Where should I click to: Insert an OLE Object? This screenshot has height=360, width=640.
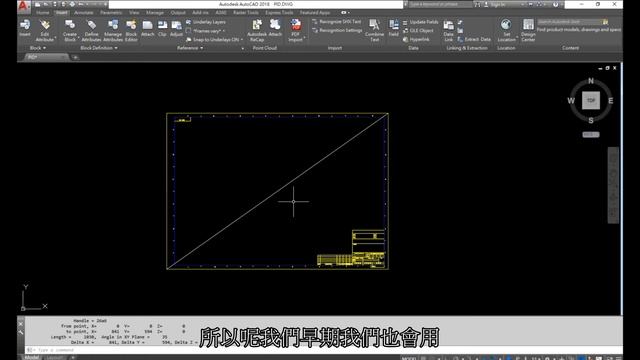[418, 30]
